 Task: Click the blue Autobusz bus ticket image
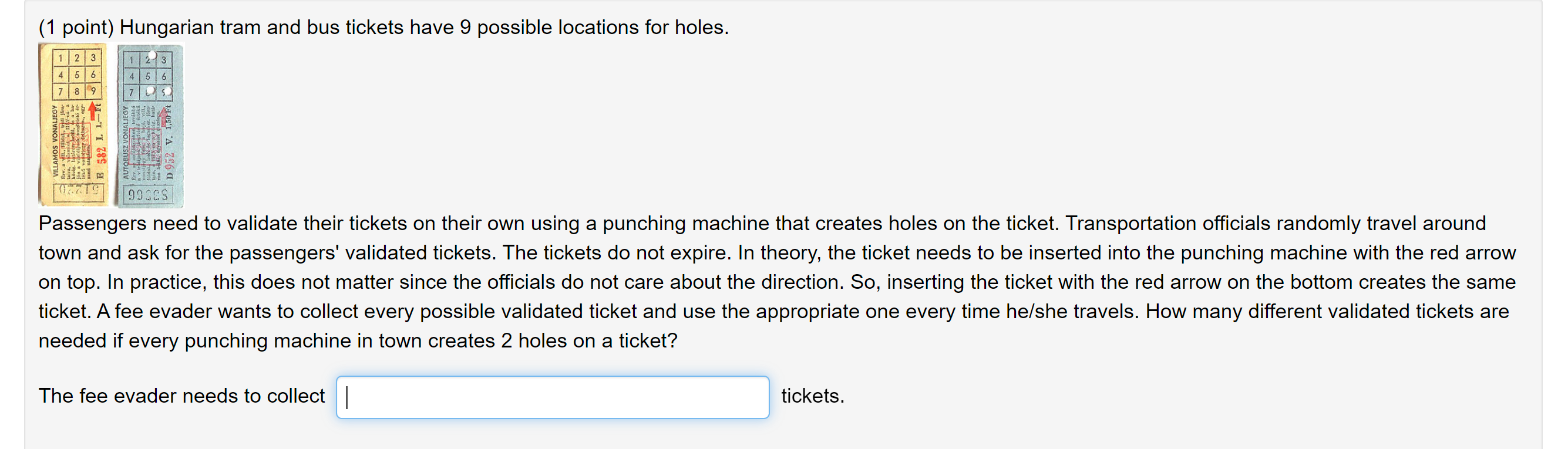coord(150,126)
